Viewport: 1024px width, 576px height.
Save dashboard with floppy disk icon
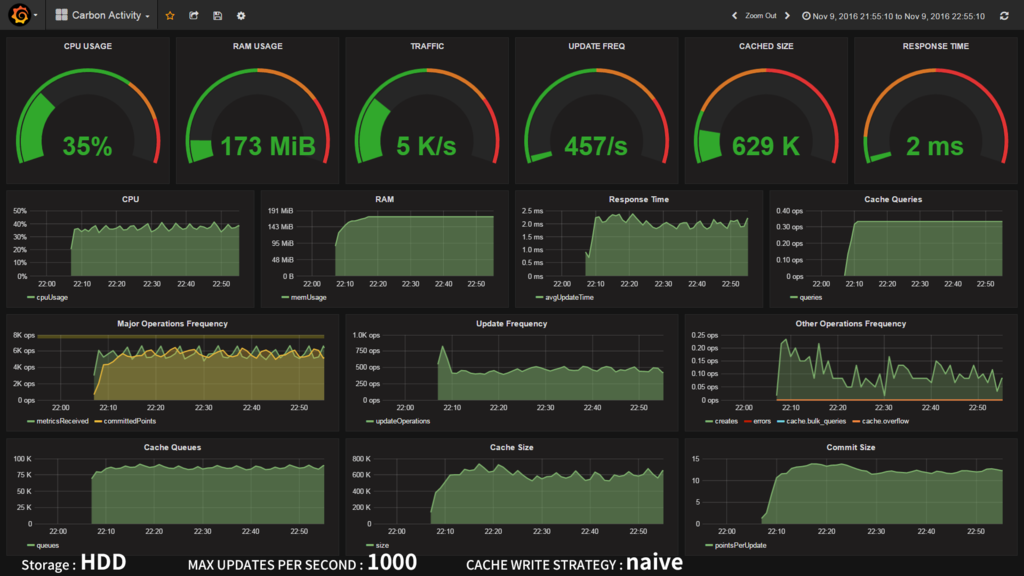217,16
